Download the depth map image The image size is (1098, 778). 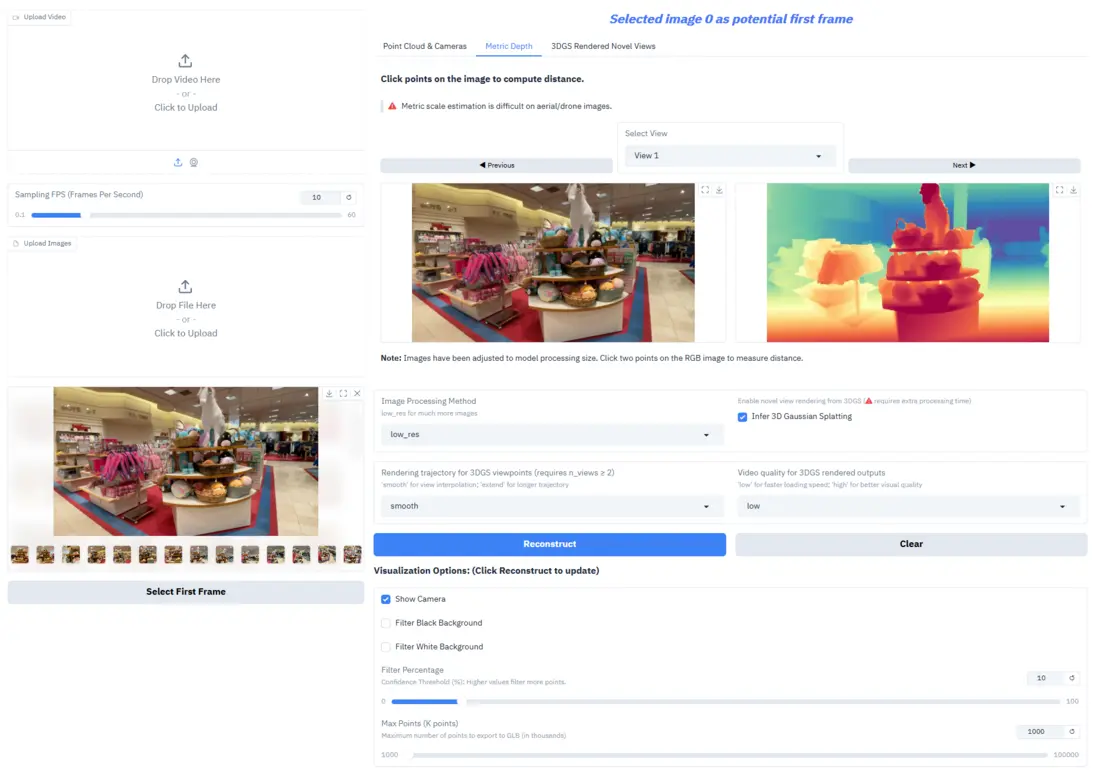[1073, 190]
